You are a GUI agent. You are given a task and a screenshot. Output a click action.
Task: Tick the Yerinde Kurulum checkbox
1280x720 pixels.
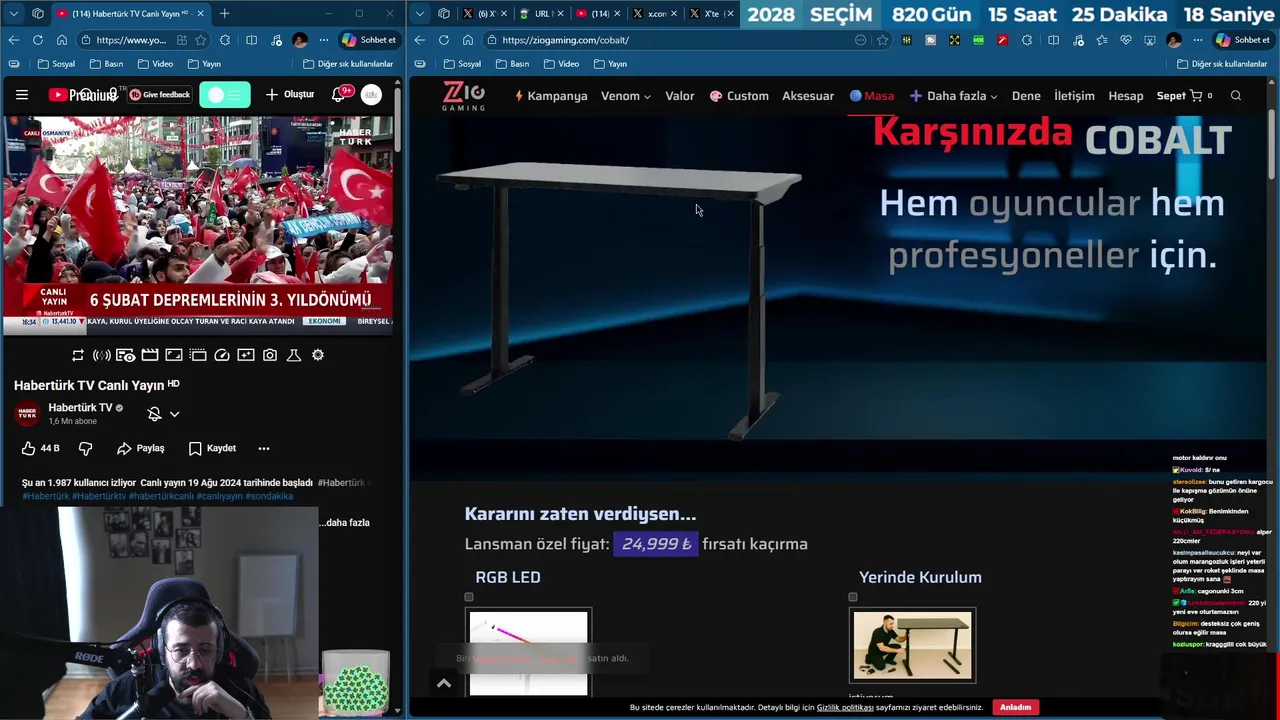tap(853, 597)
